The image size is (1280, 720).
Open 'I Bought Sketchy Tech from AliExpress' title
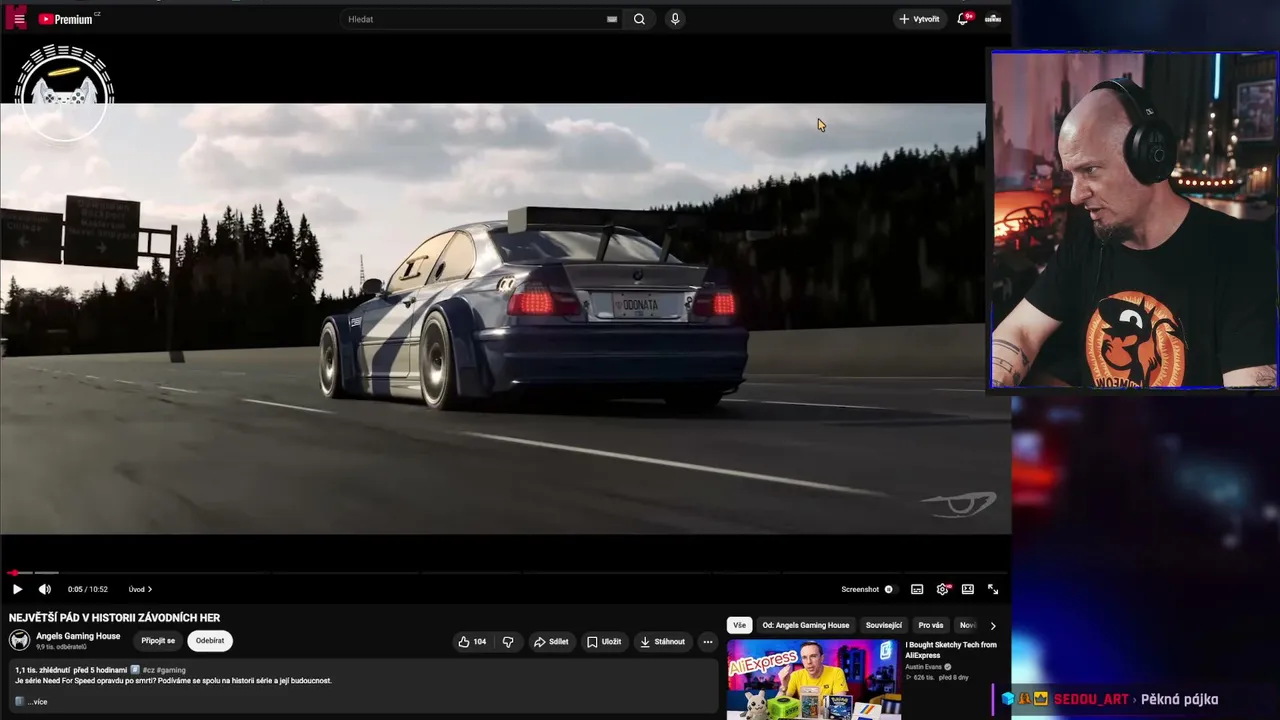tap(951, 650)
